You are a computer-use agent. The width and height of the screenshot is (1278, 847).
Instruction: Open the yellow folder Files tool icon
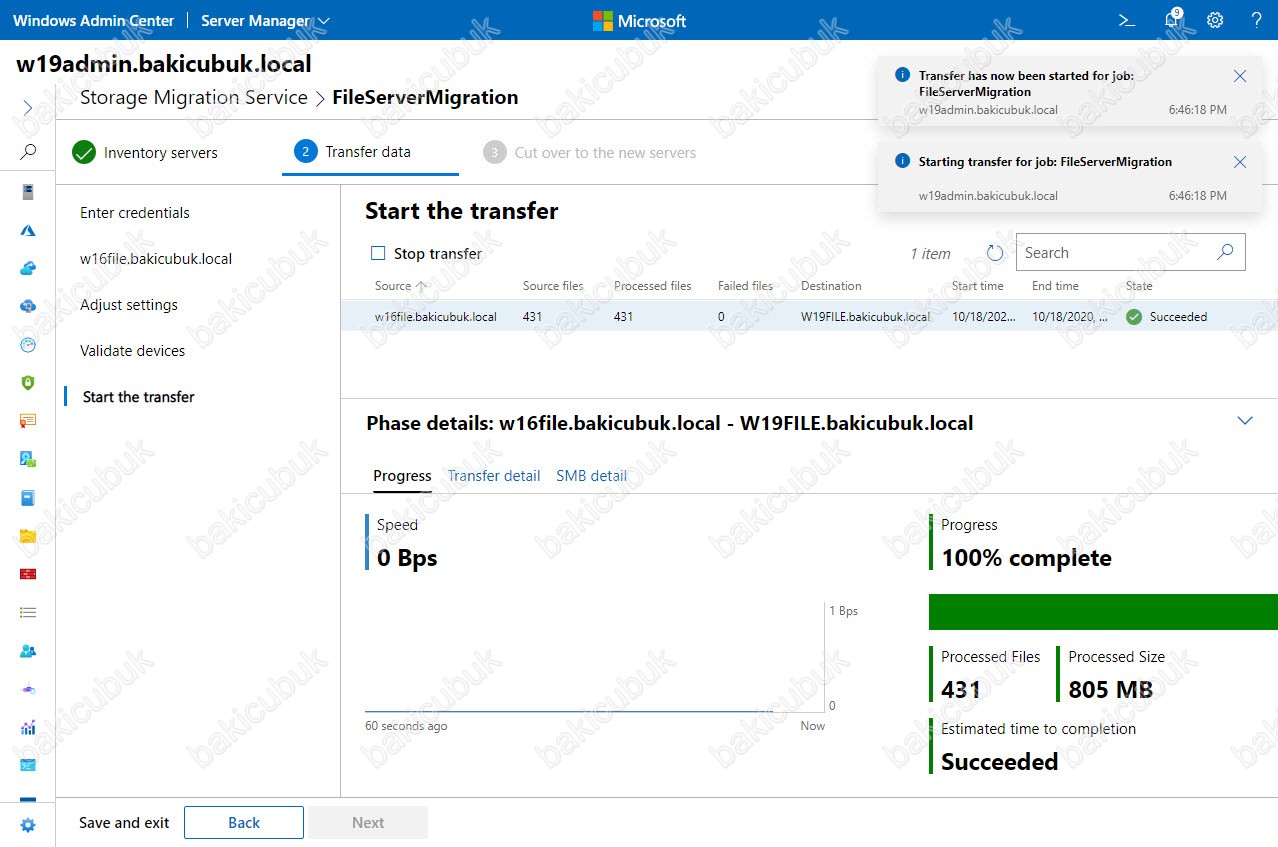click(28, 536)
